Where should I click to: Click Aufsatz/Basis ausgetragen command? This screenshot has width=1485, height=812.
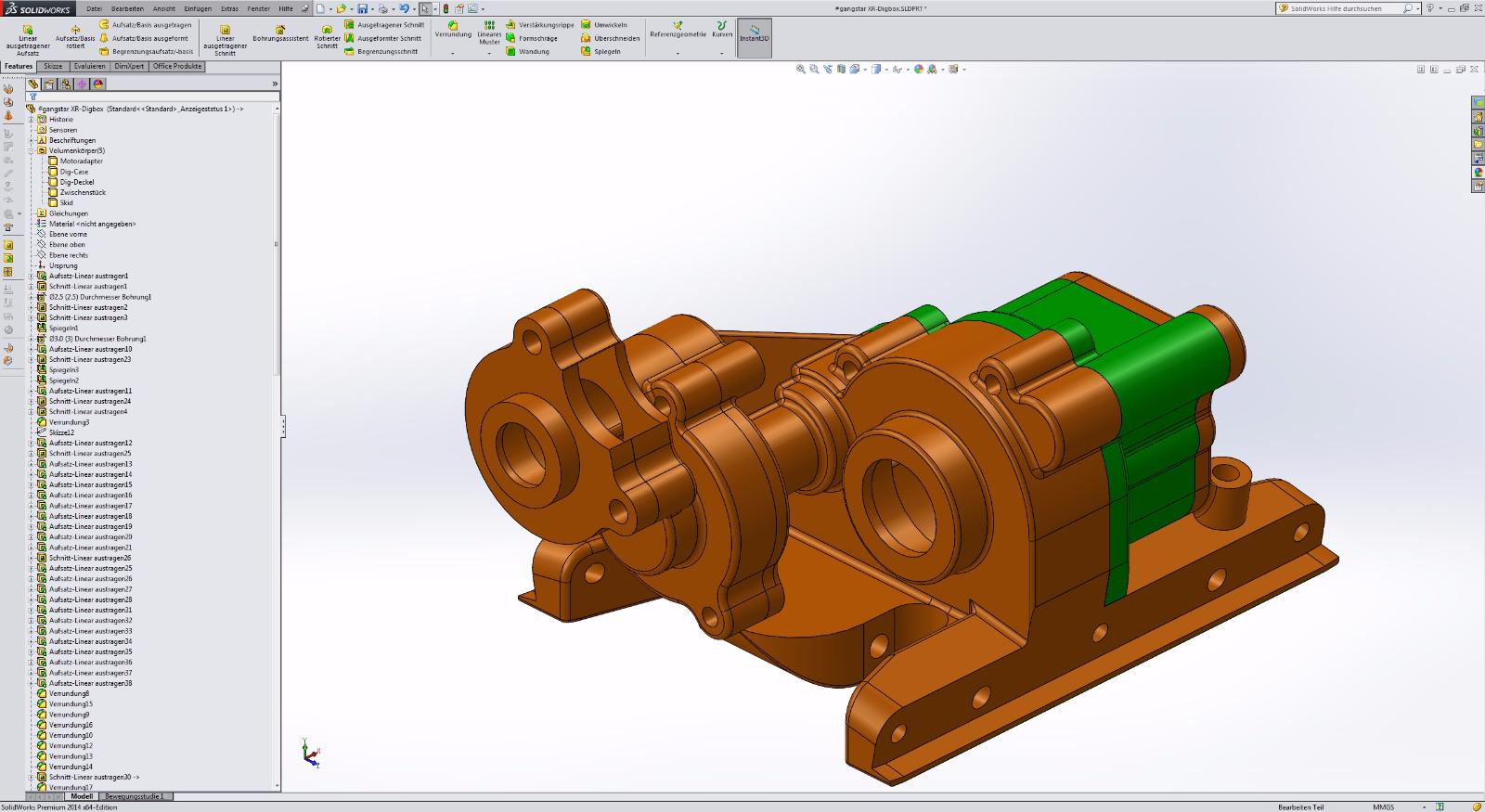click(x=145, y=25)
